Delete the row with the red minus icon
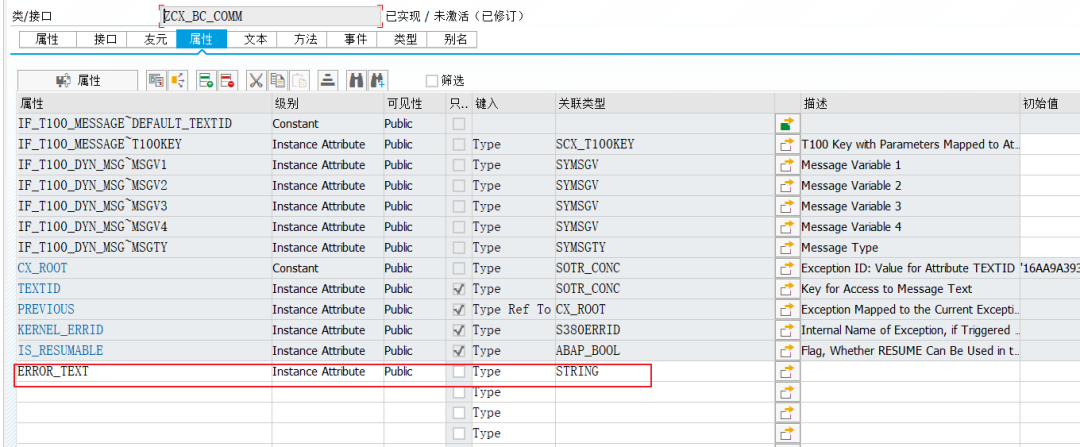 pyautogui.click(x=228, y=81)
